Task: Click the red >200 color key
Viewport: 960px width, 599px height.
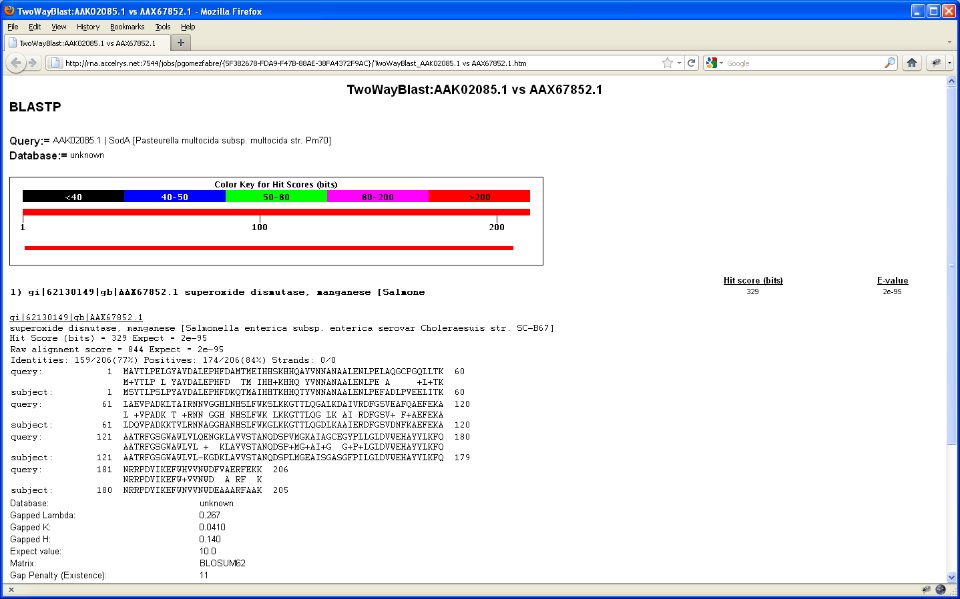Action: [x=479, y=197]
